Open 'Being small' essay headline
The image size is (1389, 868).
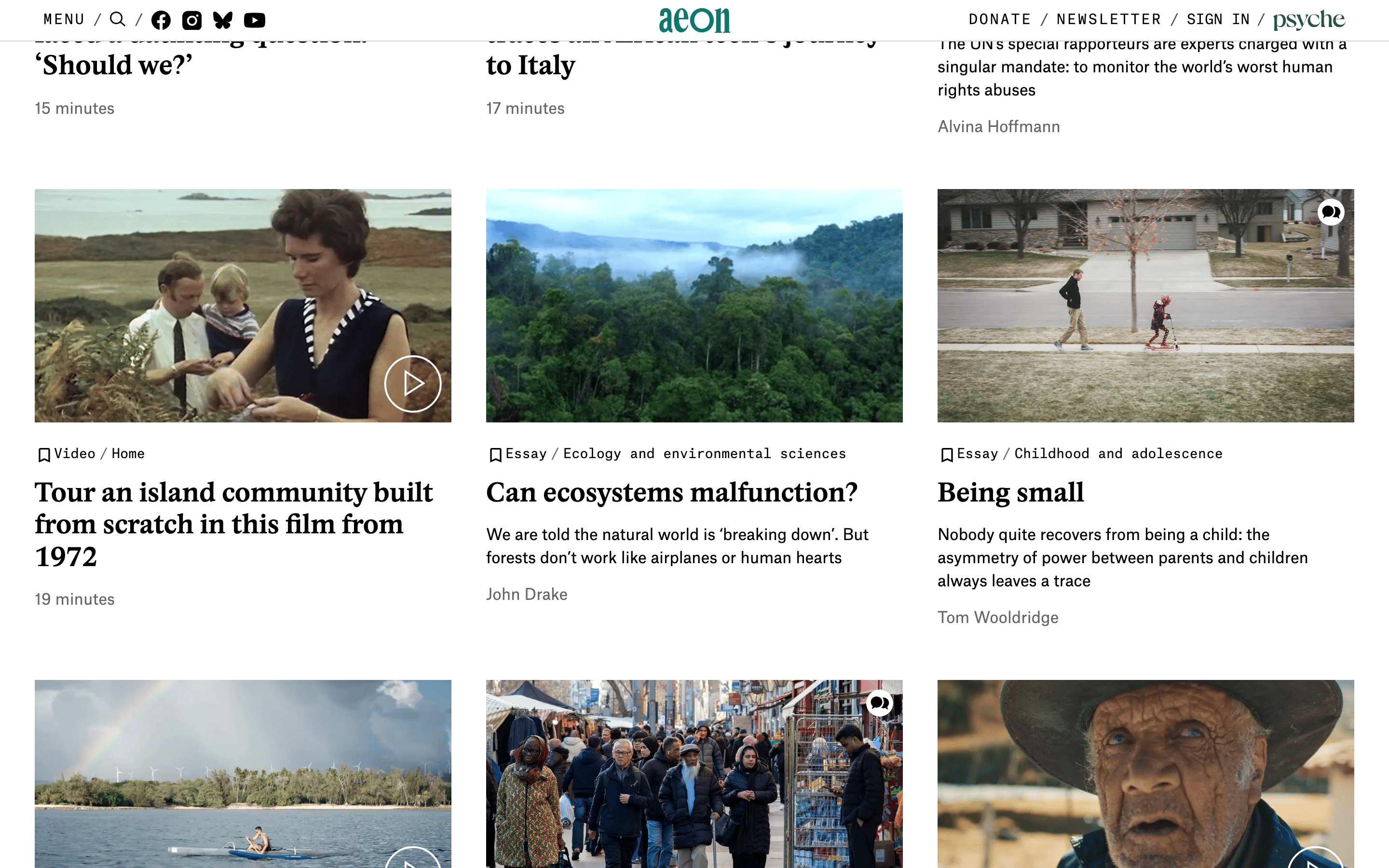pos(1011,492)
